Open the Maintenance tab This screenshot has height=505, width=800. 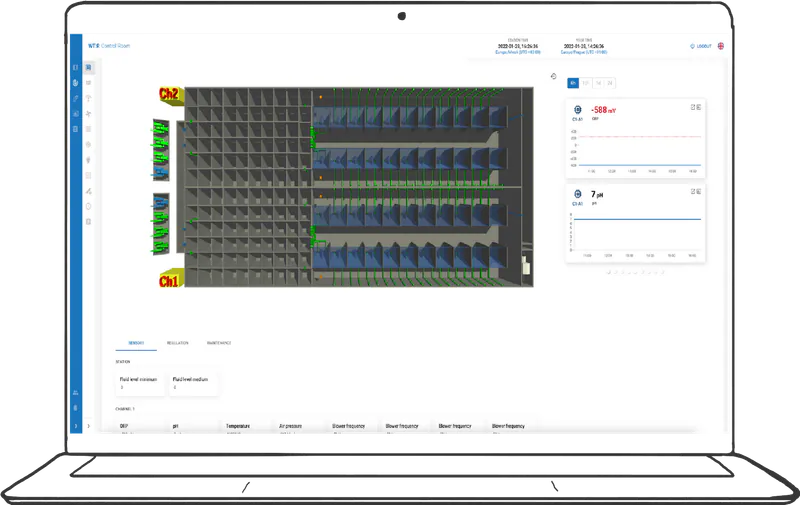point(219,343)
